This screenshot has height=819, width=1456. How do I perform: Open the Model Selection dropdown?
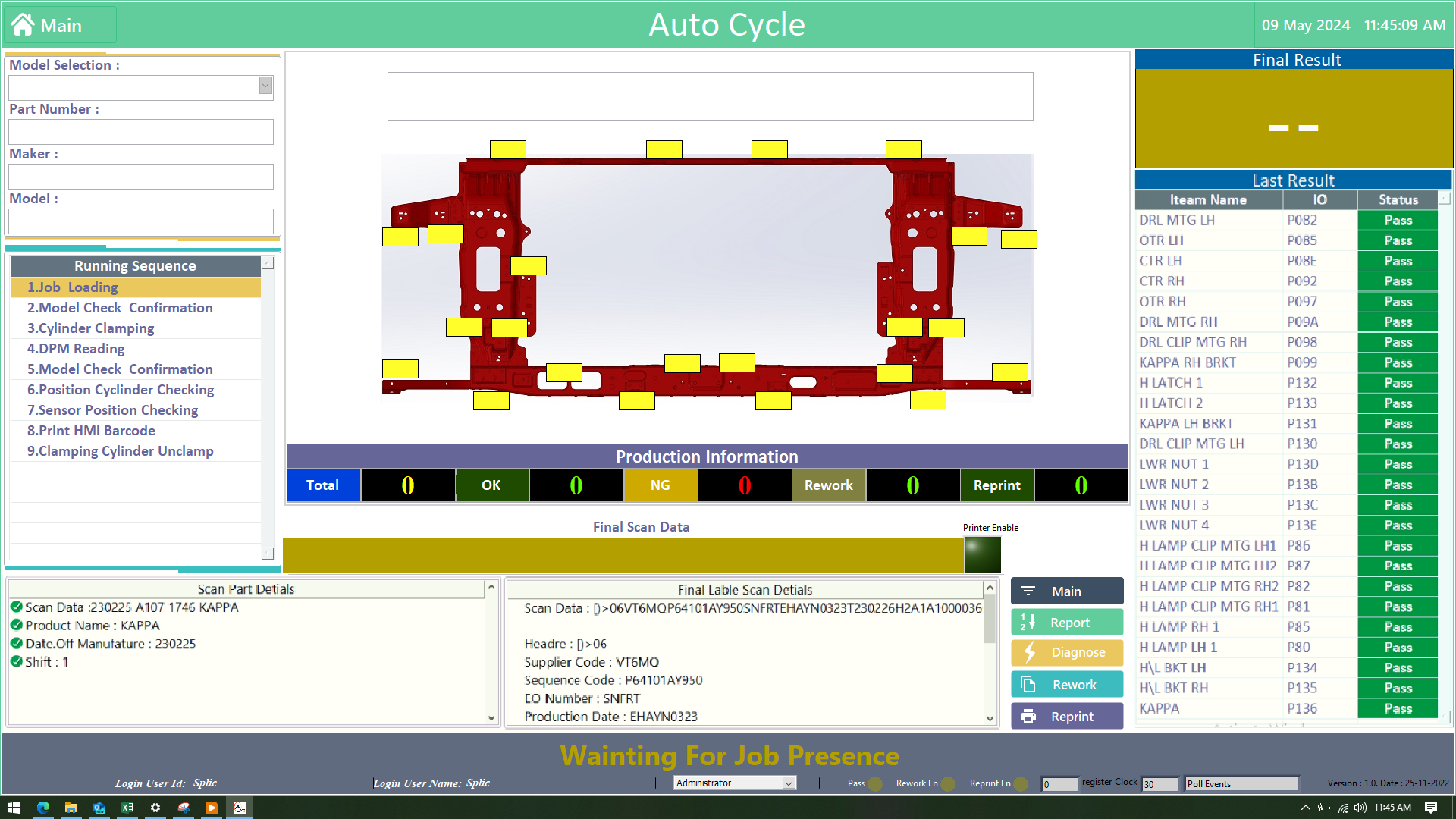[x=265, y=86]
